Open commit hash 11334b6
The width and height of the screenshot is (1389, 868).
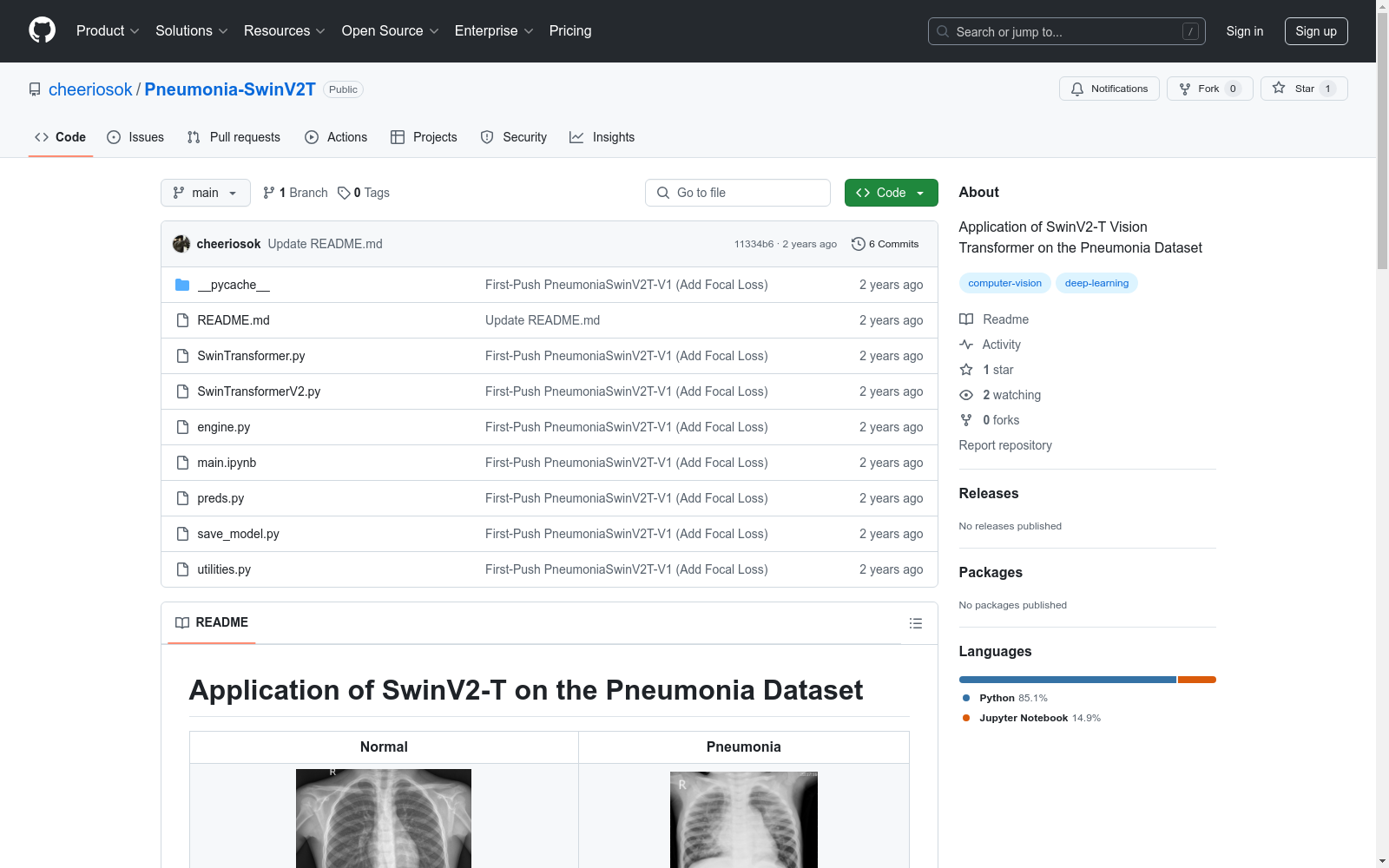tap(754, 244)
